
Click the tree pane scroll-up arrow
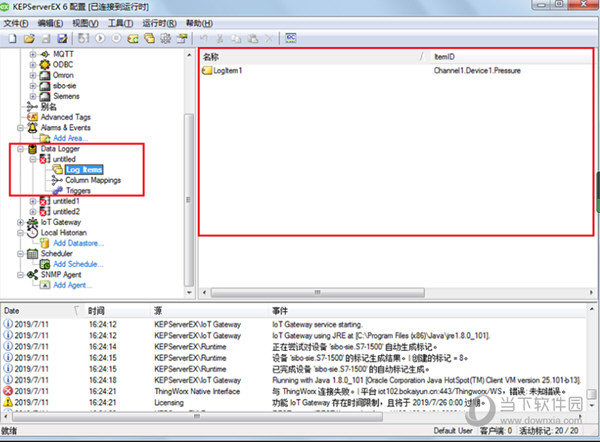(189, 55)
